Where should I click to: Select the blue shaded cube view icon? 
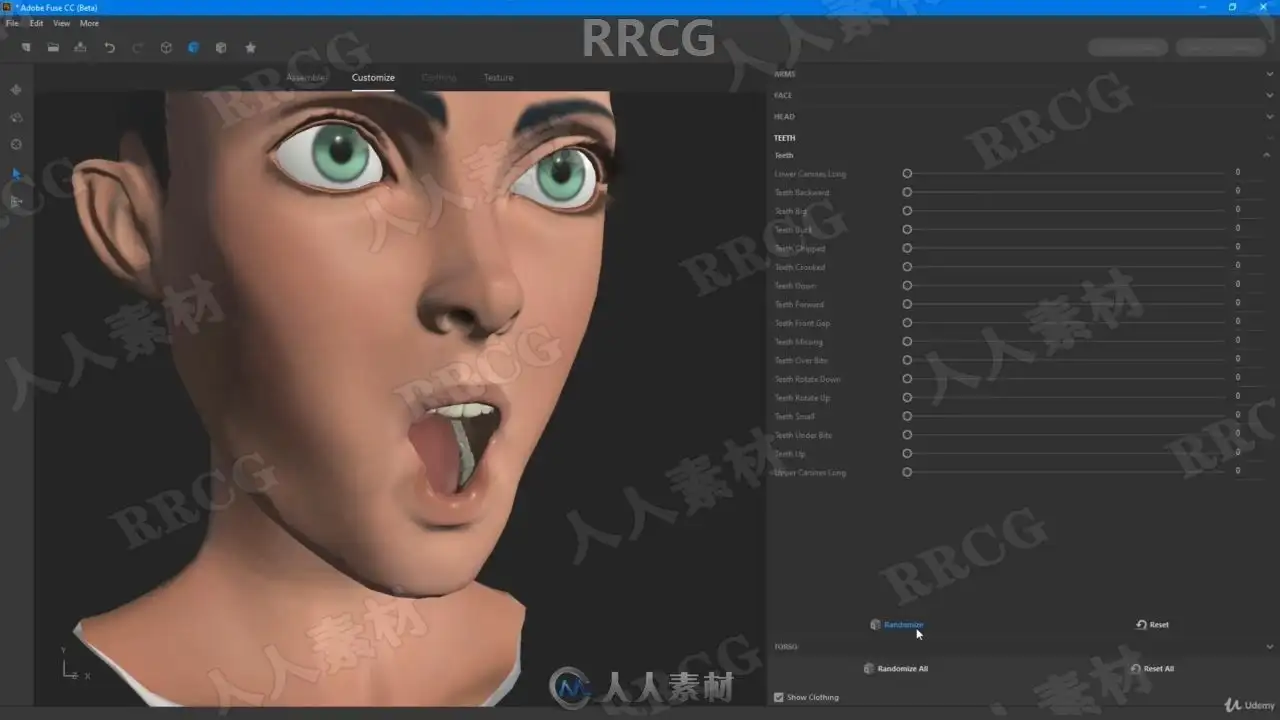tap(193, 47)
